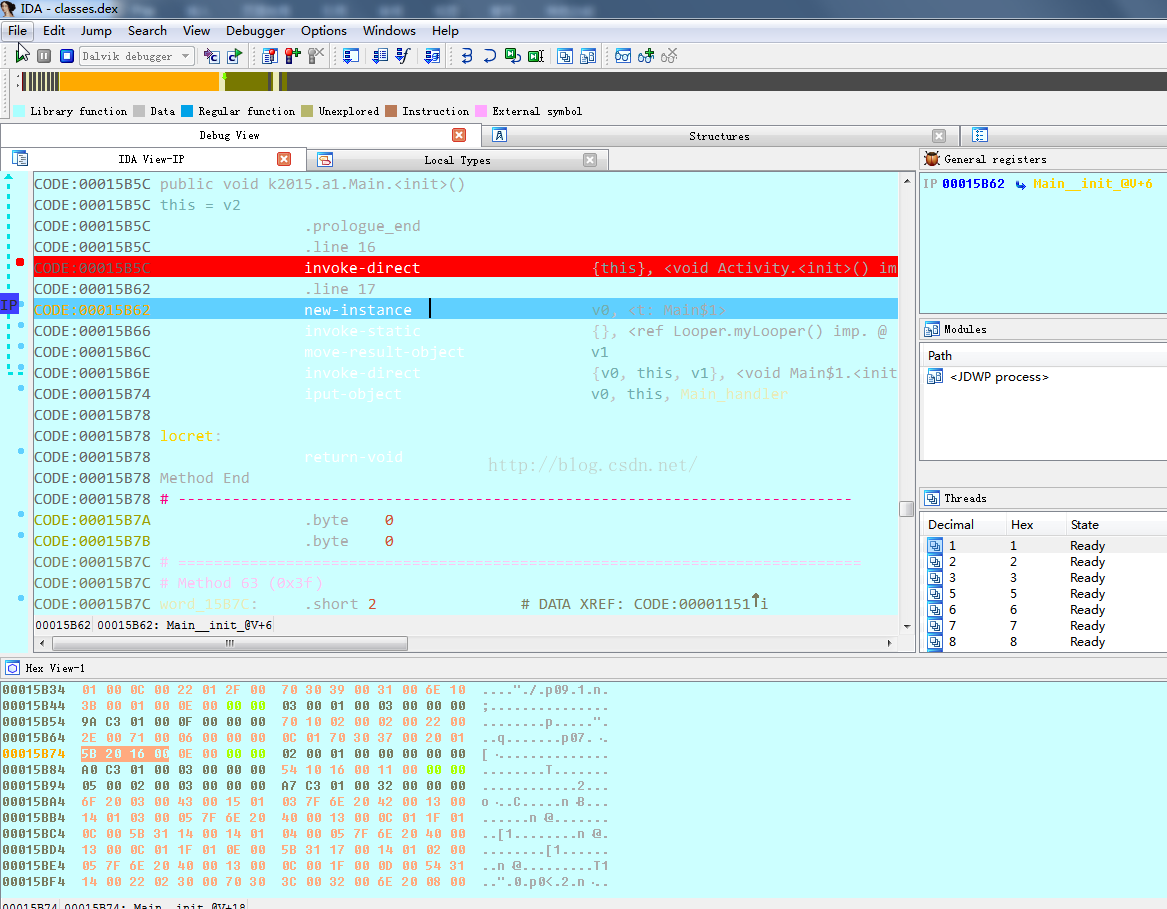Click the External symbol pink legend swatch

tap(481, 111)
